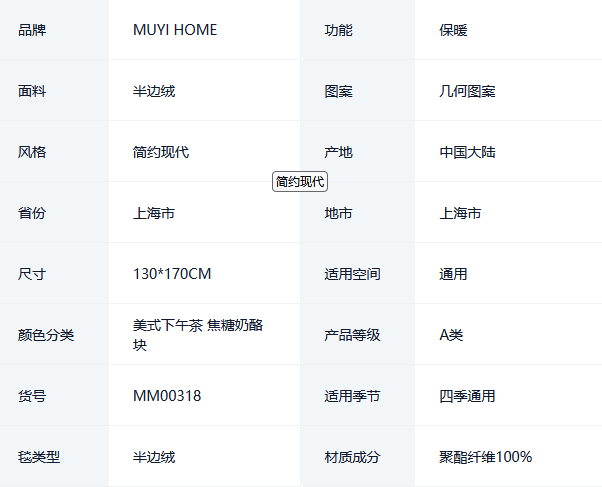Click the 上海市 value beside 地市

coord(460,213)
